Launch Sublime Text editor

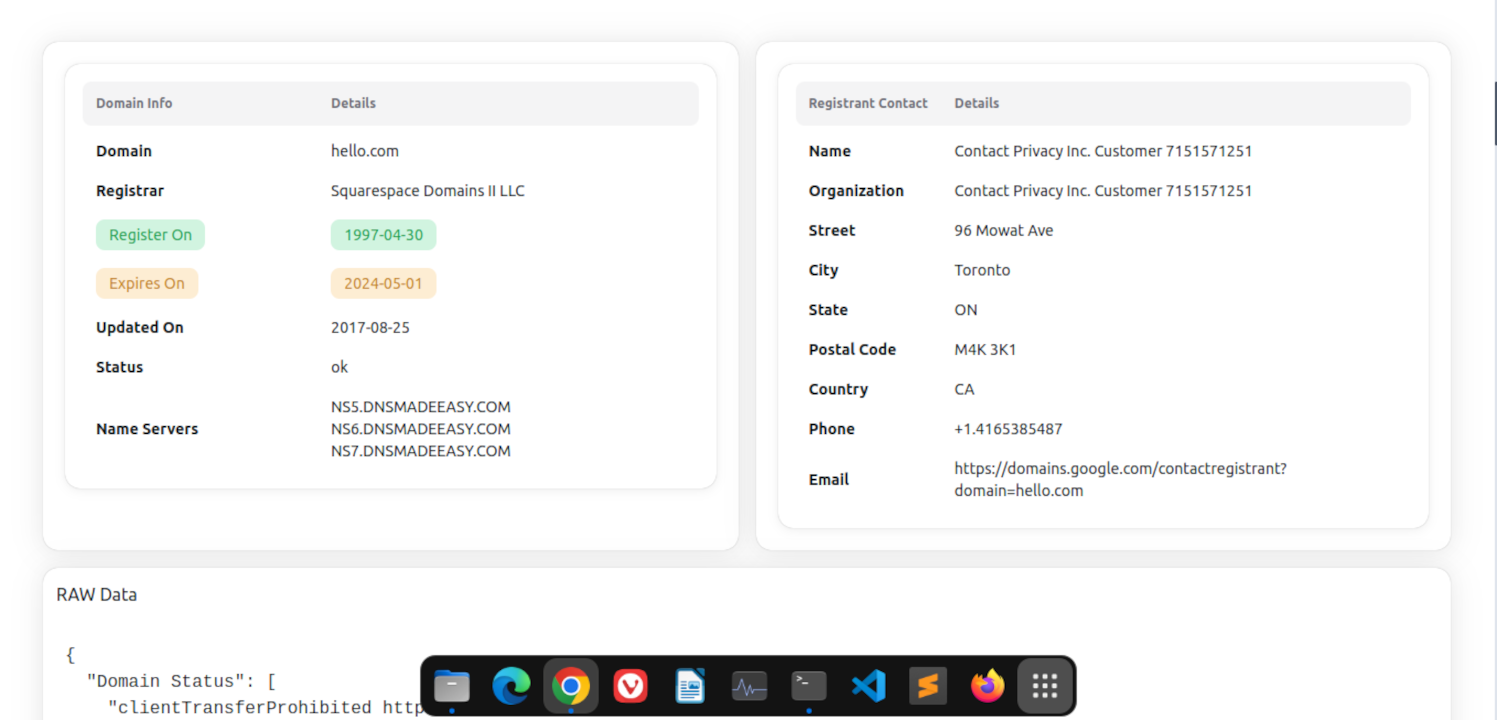click(x=927, y=686)
